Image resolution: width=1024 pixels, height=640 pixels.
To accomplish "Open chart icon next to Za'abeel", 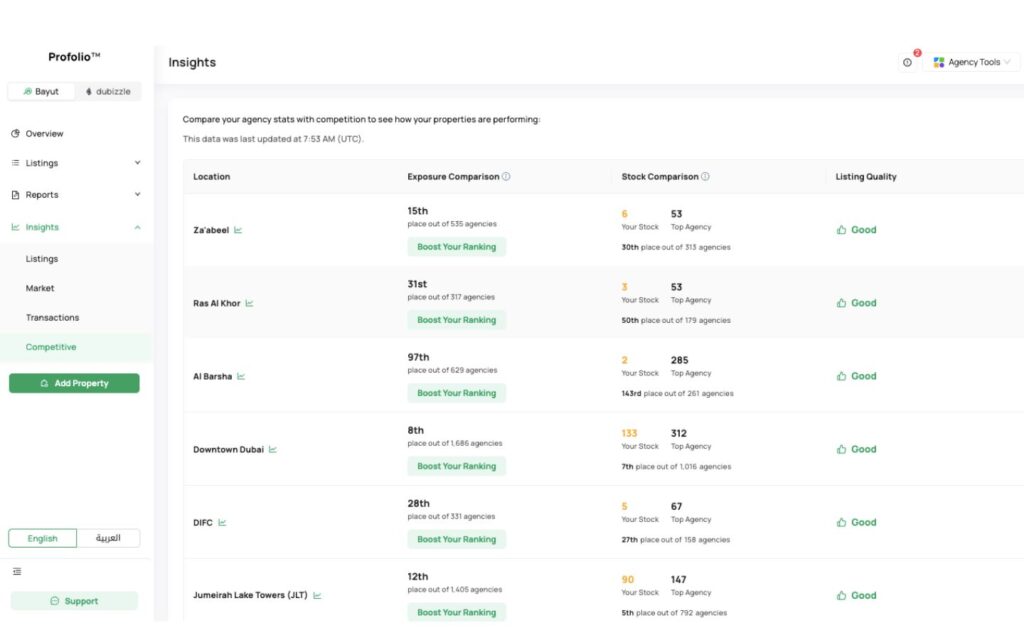I will (238, 230).
